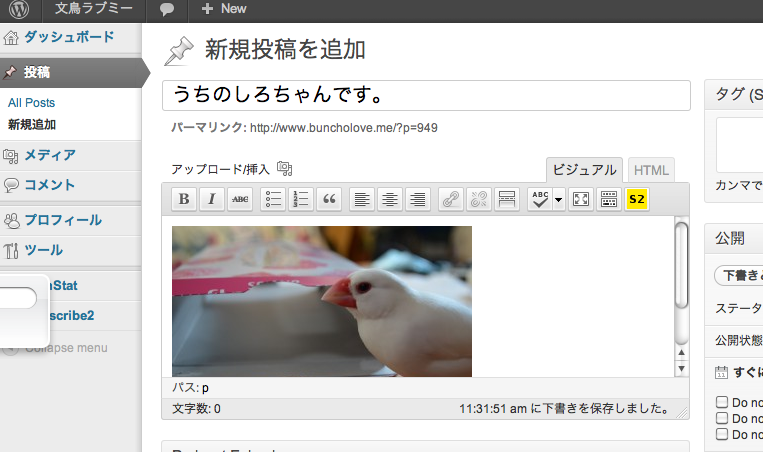Open the ツール menu

click(x=43, y=250)
